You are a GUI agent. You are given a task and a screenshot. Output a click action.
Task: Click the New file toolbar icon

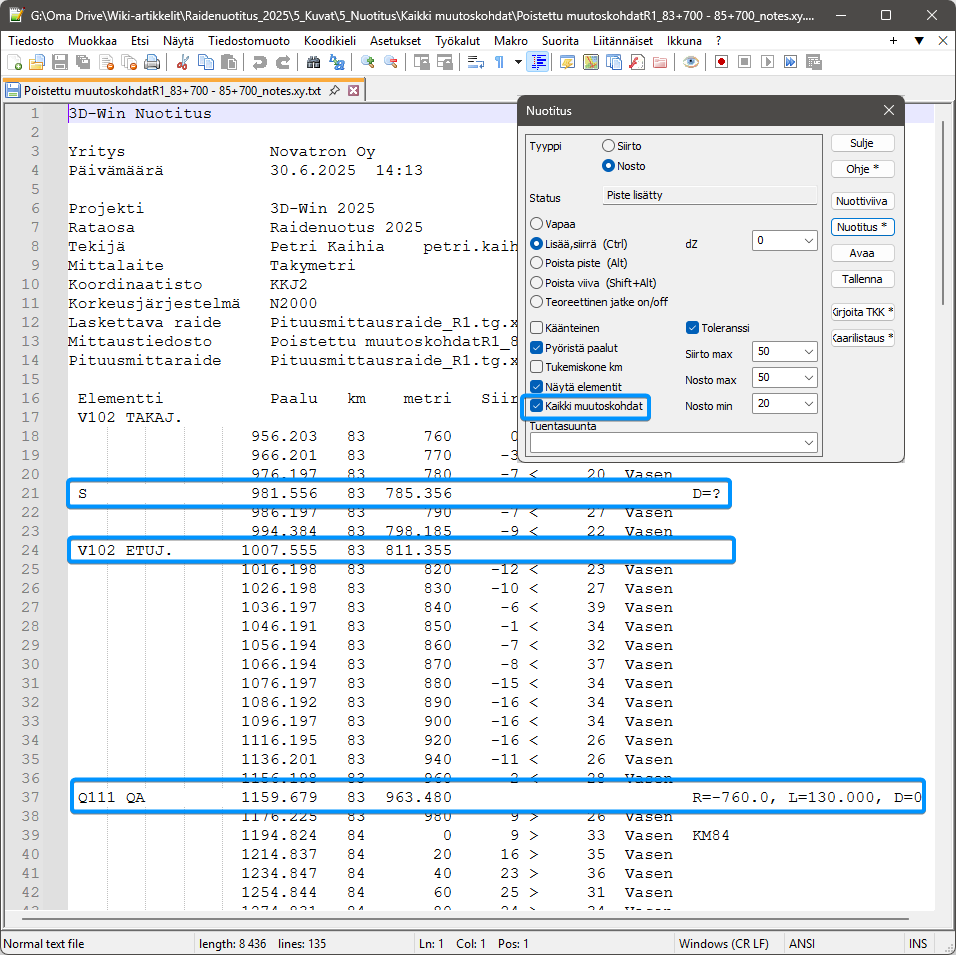click(x=14, y=62)
